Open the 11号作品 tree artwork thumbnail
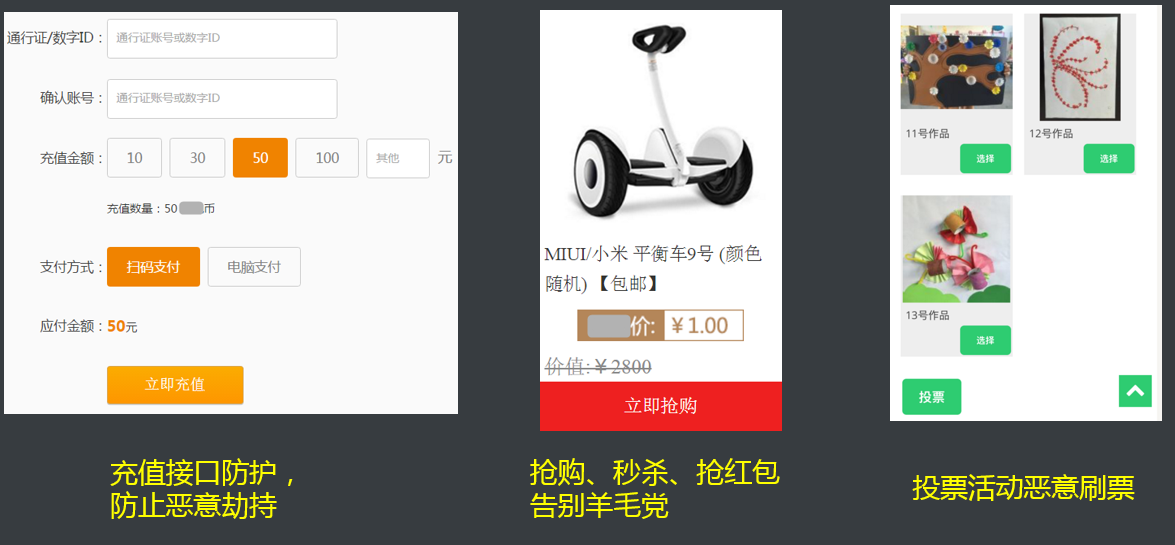The height and width of the screenshot is (545, 1175). pyautogui.click(x=956, y=67)
